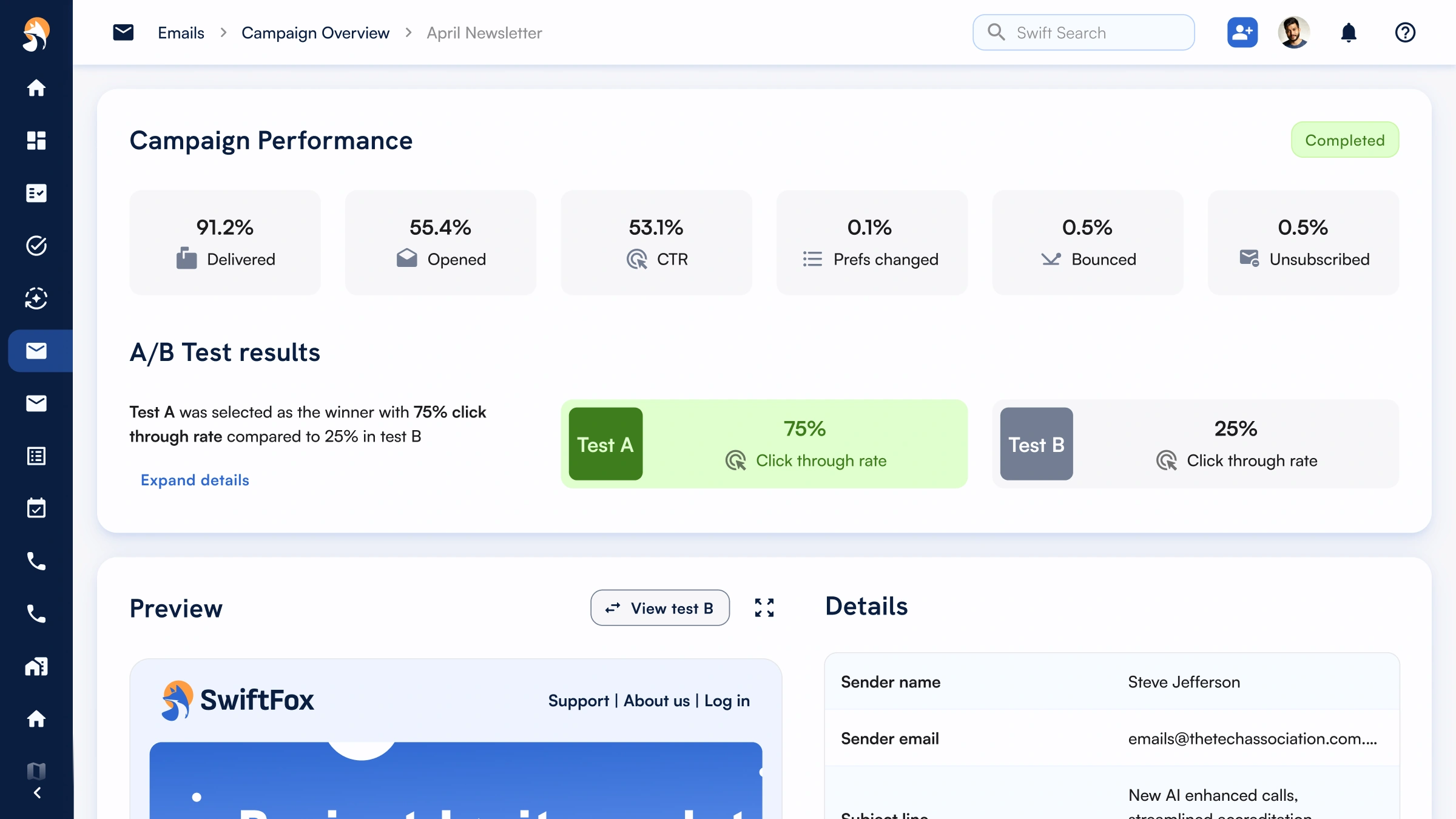Click the SwiftFox logo in the sidebar
1456x819 pixels.
[x=36, y=34]
